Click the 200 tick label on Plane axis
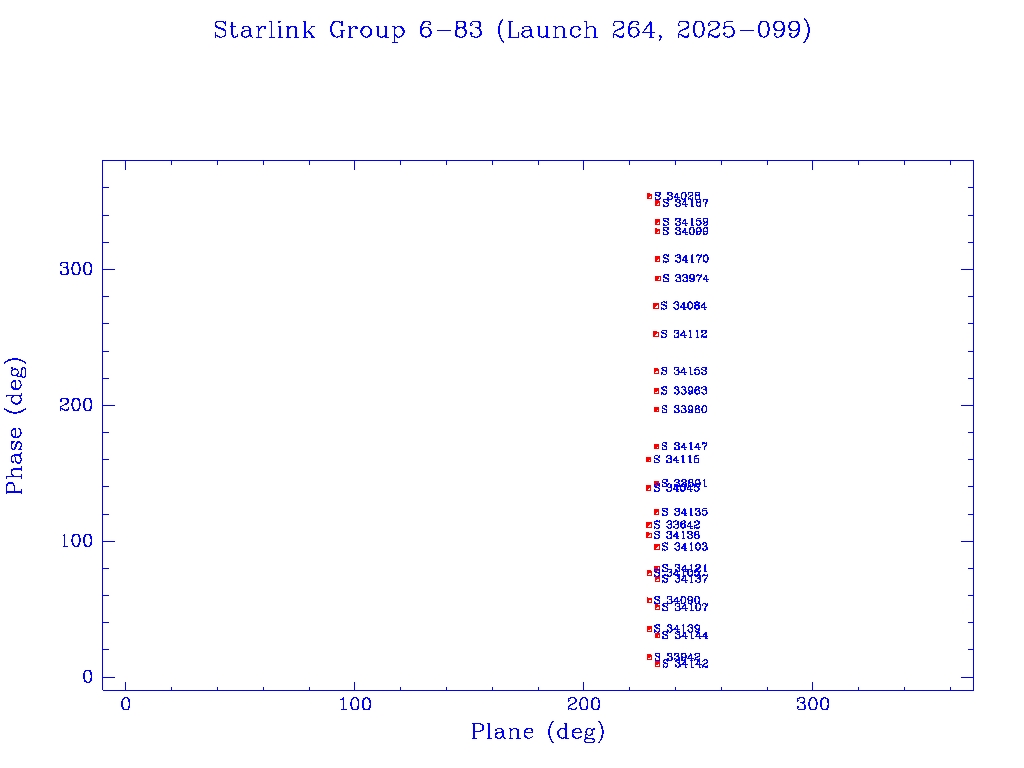This screenshot has height=768, width=1024. coord(584,705)
